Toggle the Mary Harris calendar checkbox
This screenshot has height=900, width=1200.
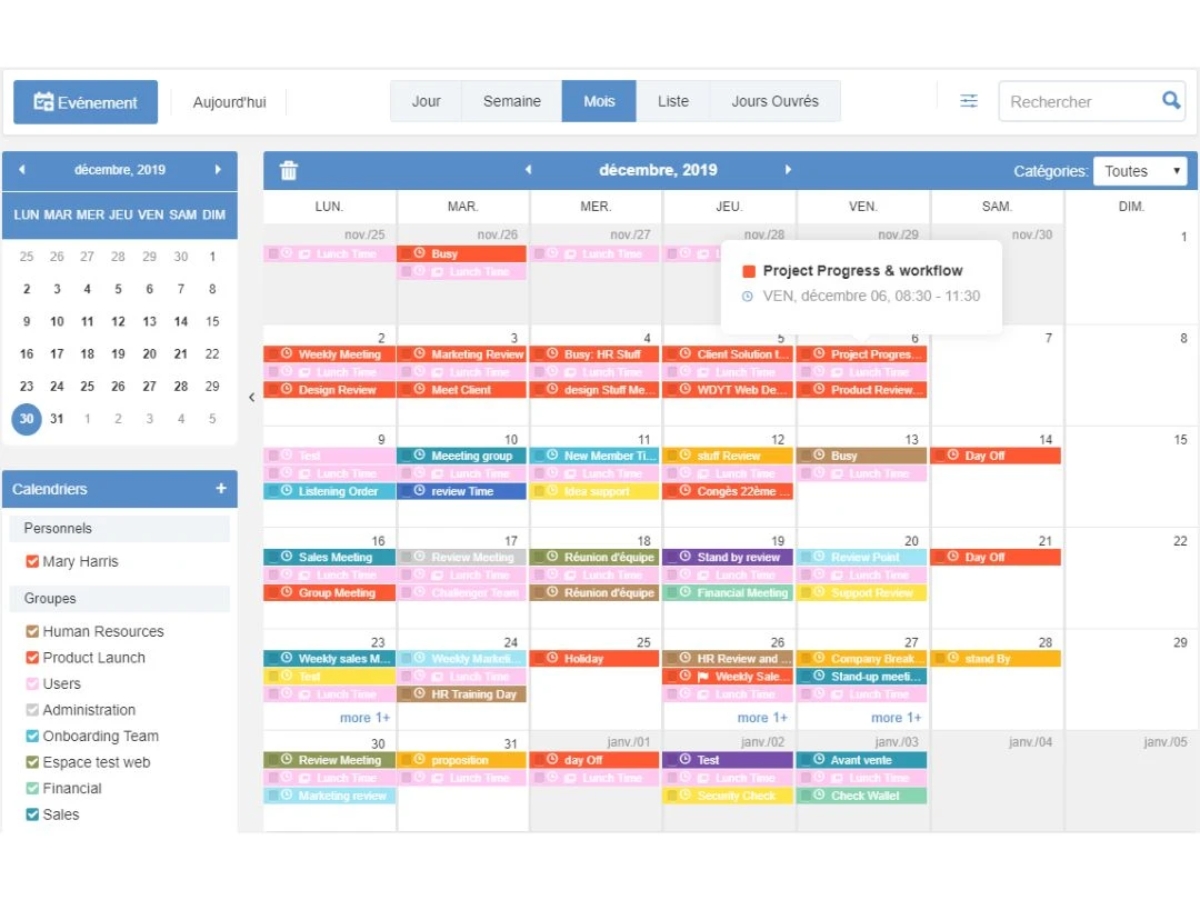tap(32, 562)
